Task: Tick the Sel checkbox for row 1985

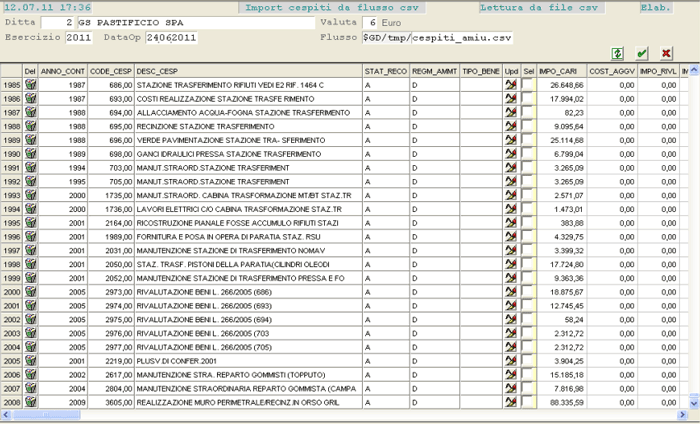Action: pyautogui.click(x=528, y=85)
